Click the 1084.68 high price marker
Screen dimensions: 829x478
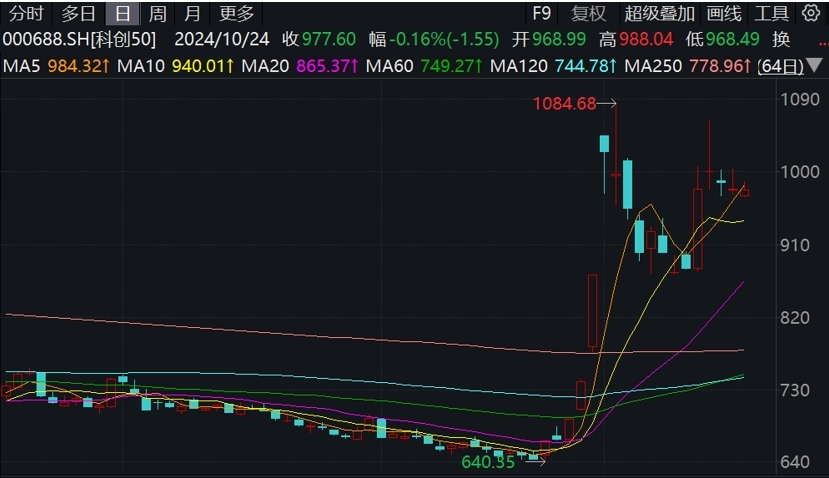pyautogui.click(x=564, y=103)
